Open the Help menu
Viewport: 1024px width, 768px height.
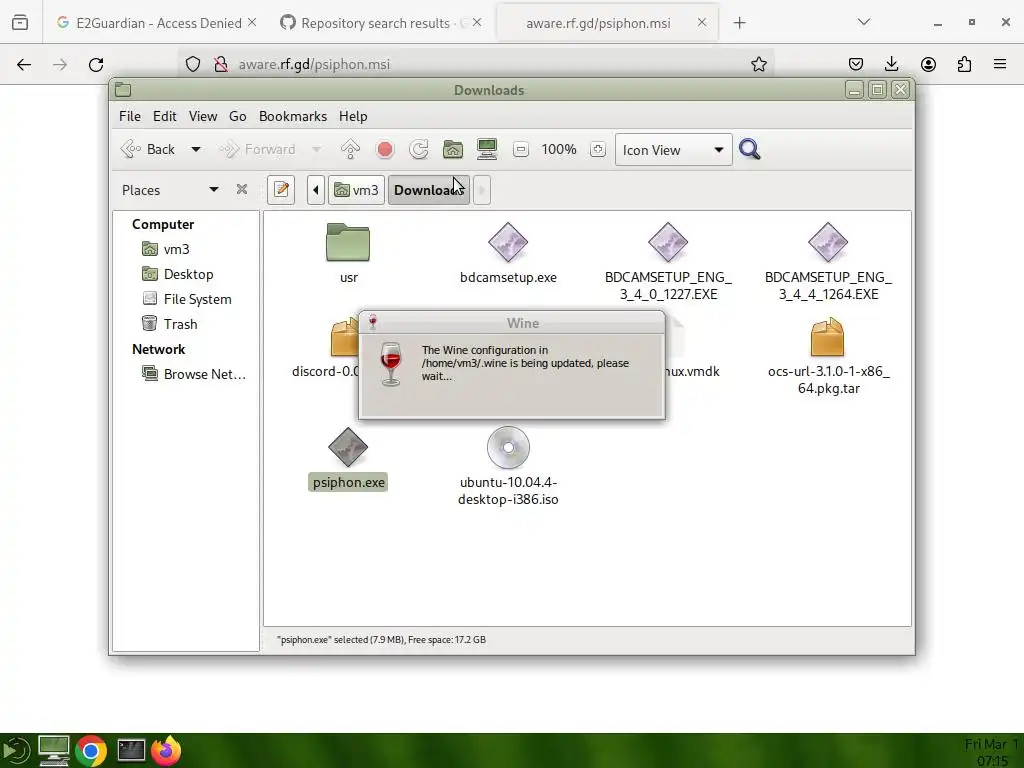(x=353, y=116)
